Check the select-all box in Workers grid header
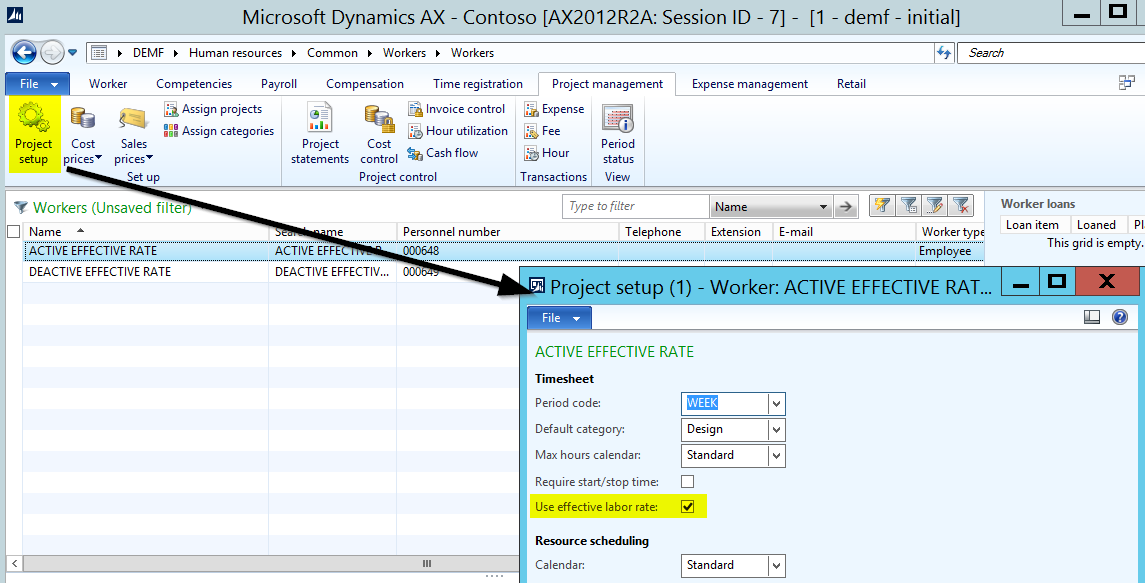The height and width of the screenshot is (583, 1145). (13, 232)
